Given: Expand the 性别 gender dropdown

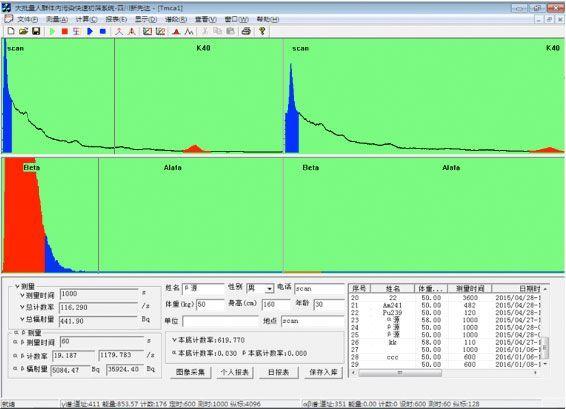Looking at the screenshot, I should (x=269, y=289).
